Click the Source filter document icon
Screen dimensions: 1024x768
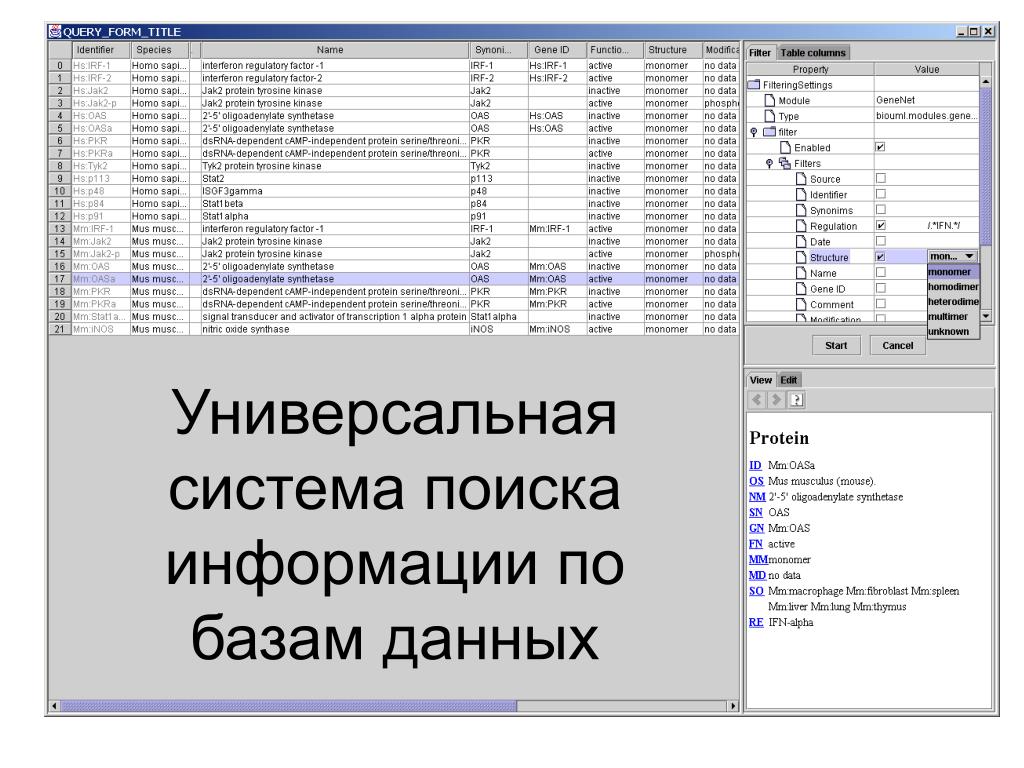pyautogui.click(x=801, y=178)
